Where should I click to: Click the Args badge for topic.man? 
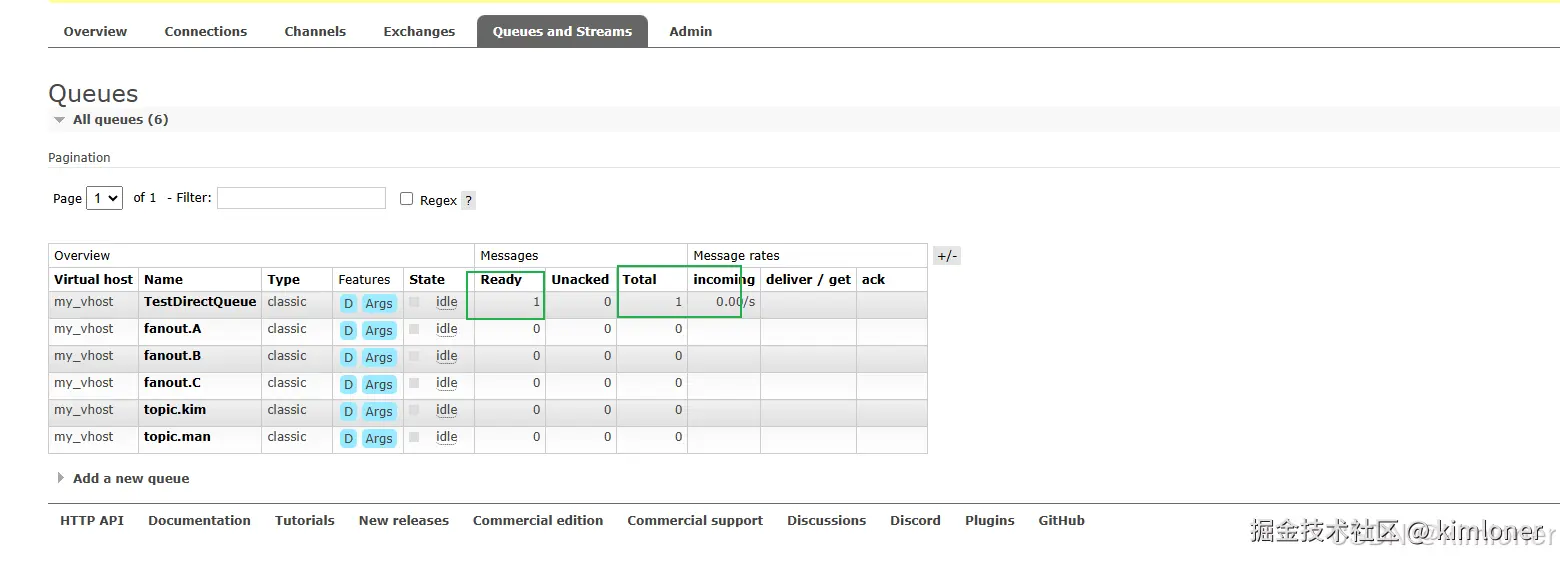point(379,438)
